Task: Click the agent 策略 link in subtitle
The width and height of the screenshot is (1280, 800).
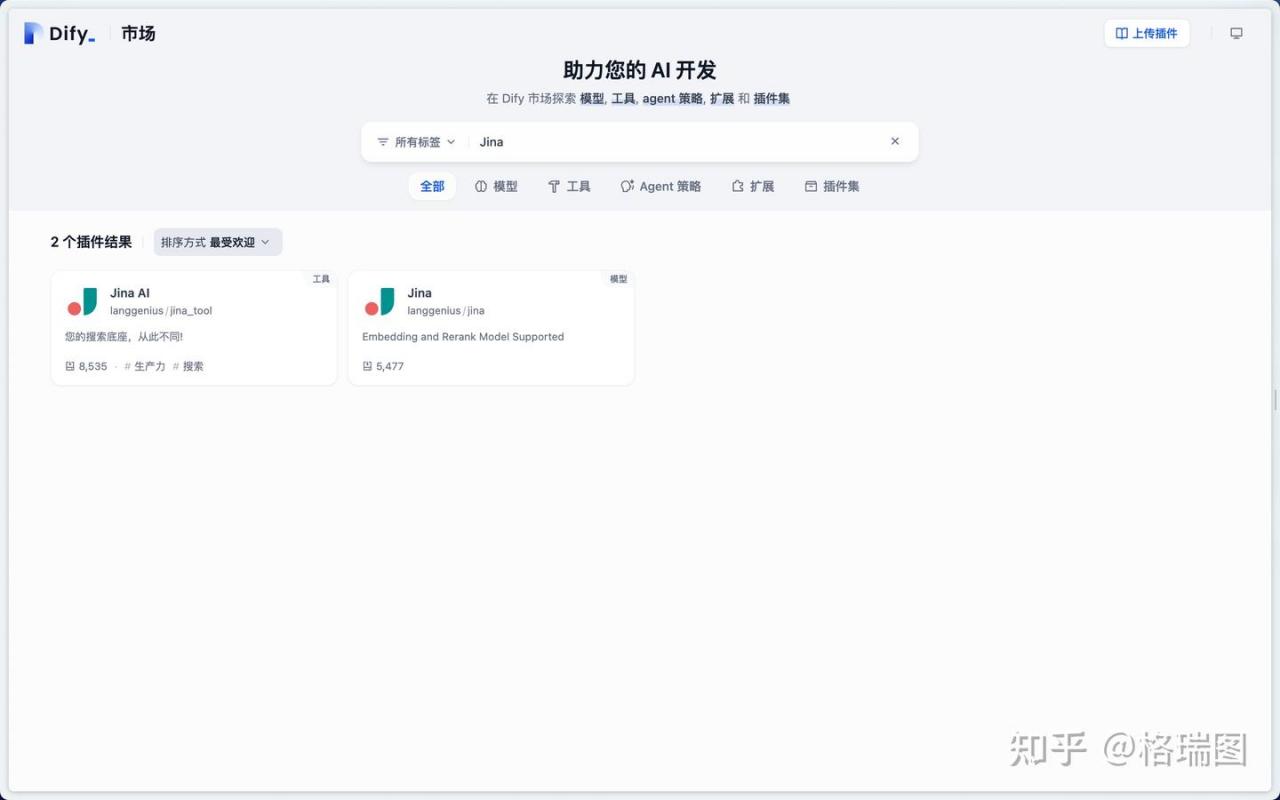Action: coord(672,99)
